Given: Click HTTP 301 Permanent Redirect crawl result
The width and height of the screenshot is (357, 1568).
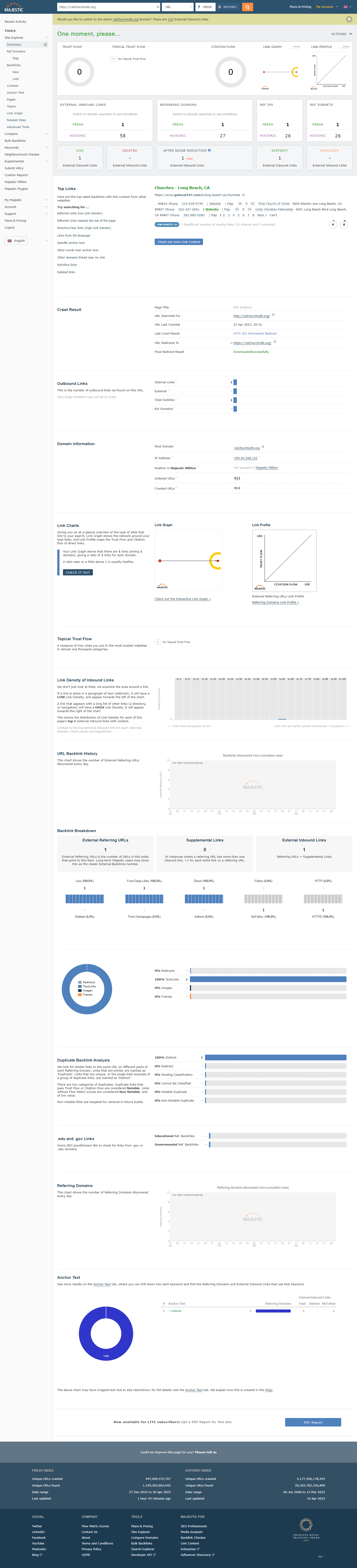Looking at the screenshot, I should pyautogui.click(x=255, y=334).
